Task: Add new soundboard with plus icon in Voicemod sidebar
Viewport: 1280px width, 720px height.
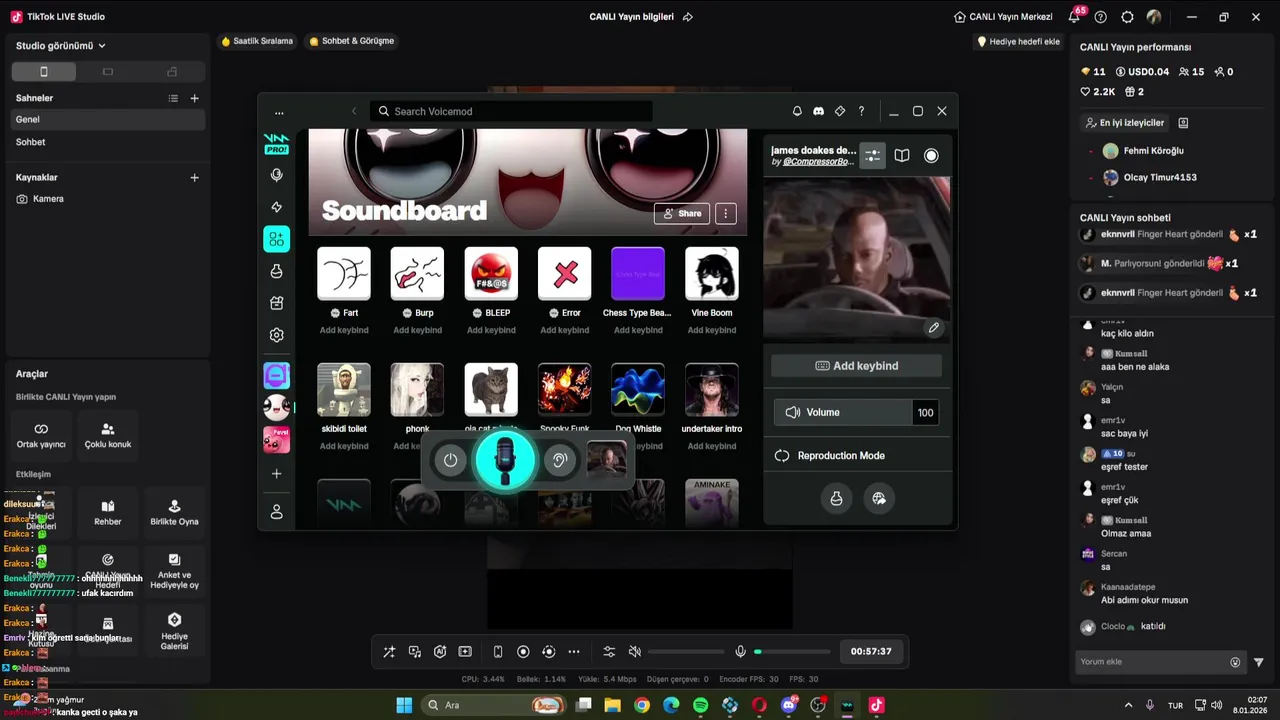Action: tap(277, 474)
